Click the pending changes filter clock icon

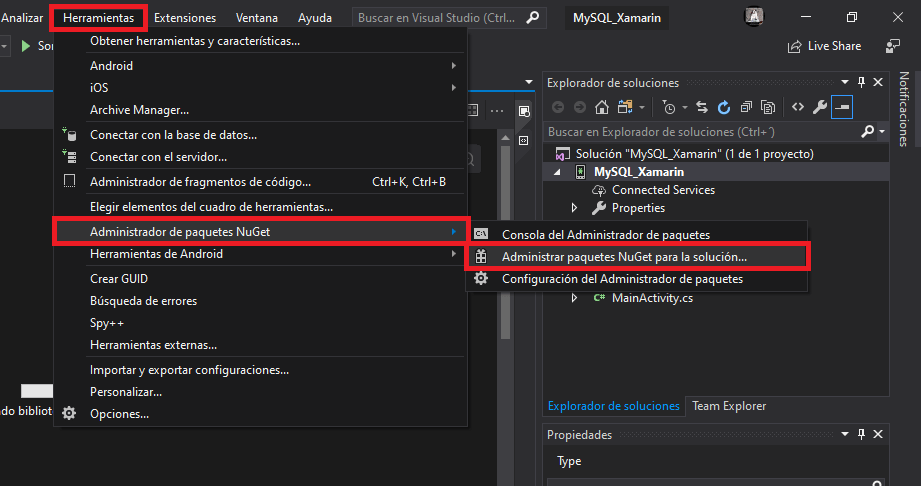pyautogui.click(x=669, y=107)
